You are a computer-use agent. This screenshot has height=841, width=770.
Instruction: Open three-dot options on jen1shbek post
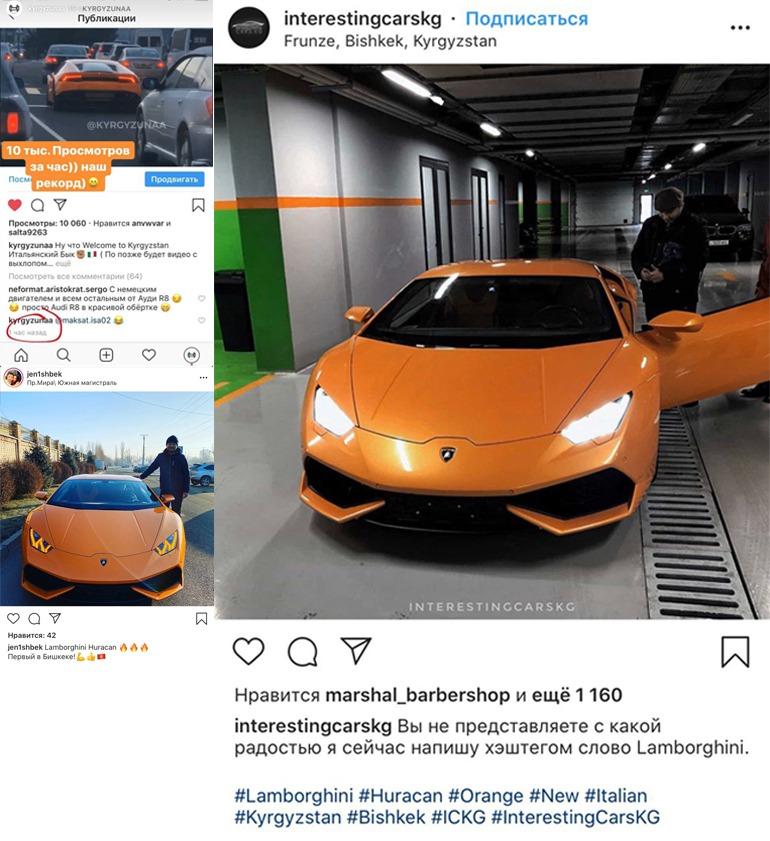(203, 378)
